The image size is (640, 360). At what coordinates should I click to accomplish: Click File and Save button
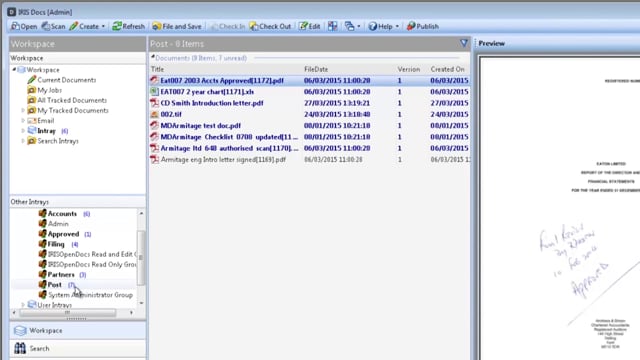click(x=177, y=27)
